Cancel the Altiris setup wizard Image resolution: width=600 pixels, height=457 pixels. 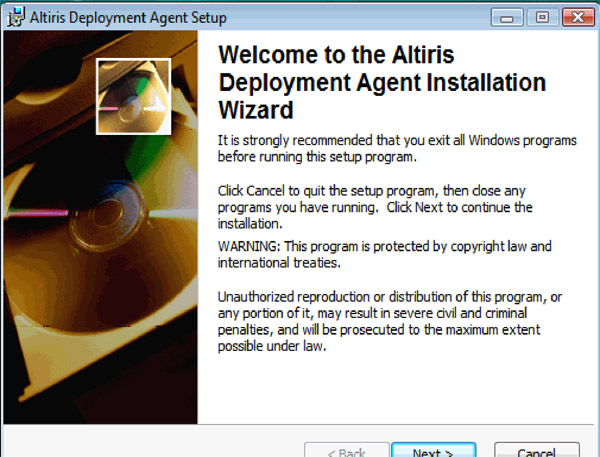pos(536,450)
